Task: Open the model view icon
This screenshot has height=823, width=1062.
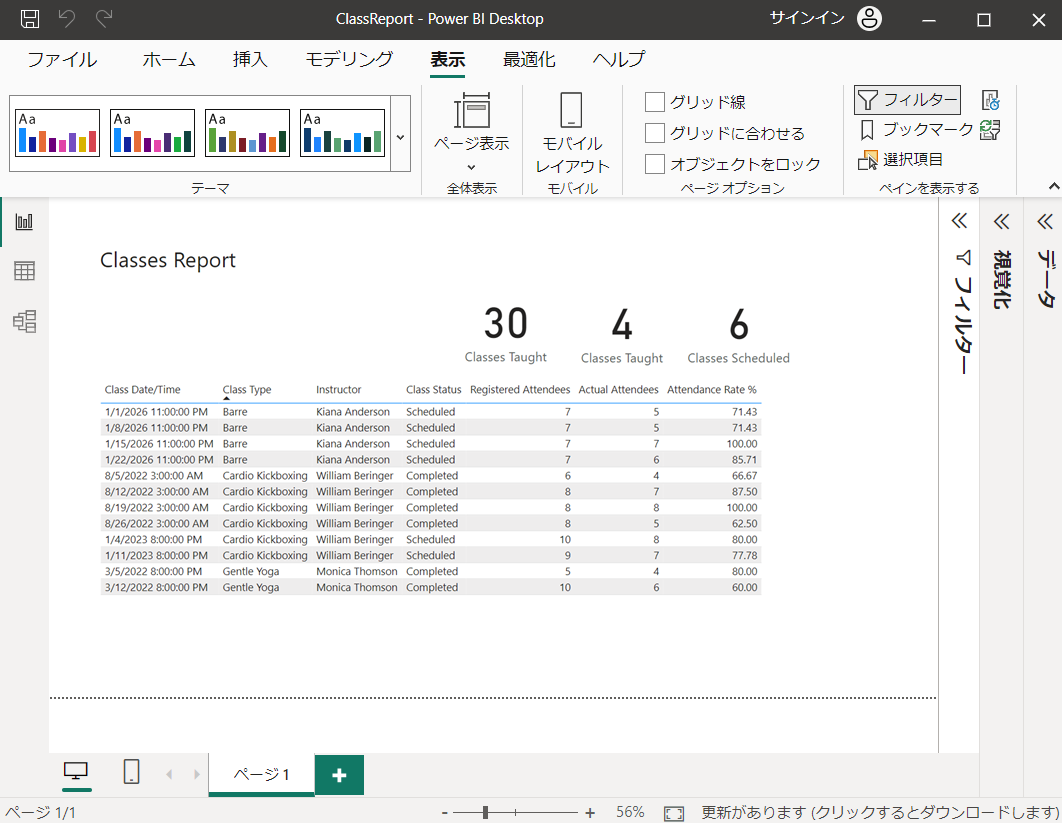Action: tap(24, 321)
